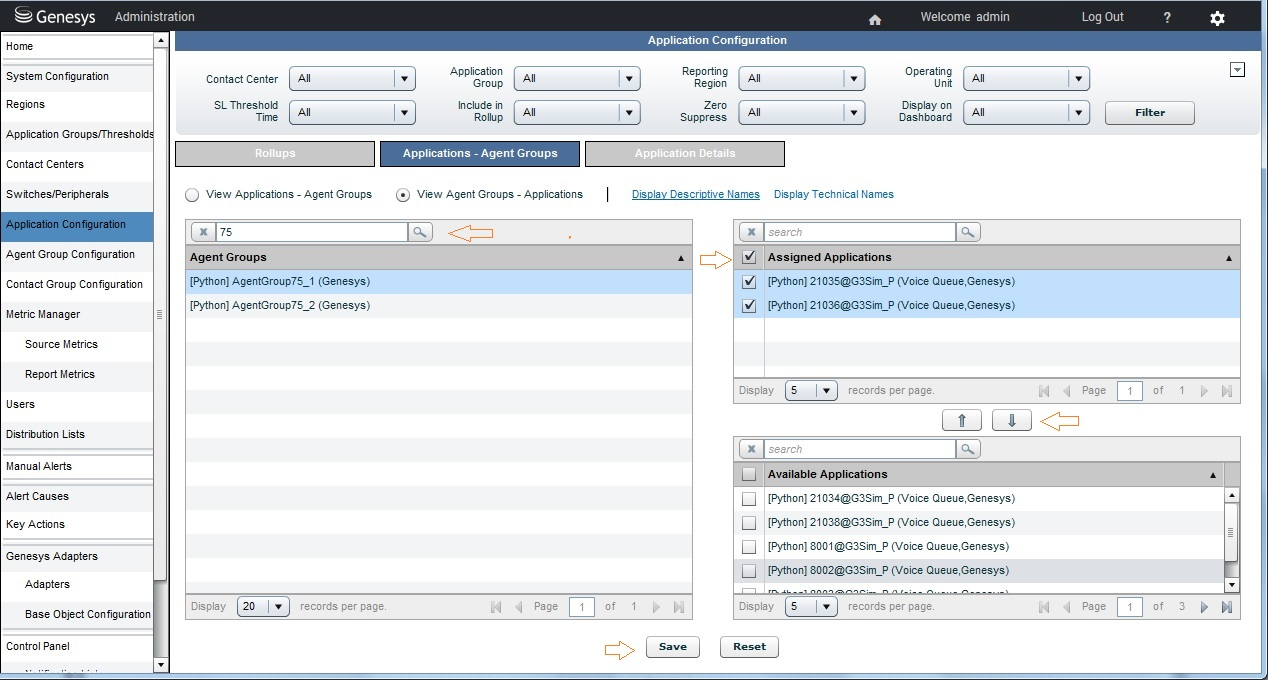The height and width of the screenshot is (680, 1268).
Task: Go to next page of Agent Groups
Action: pos(656,607)
